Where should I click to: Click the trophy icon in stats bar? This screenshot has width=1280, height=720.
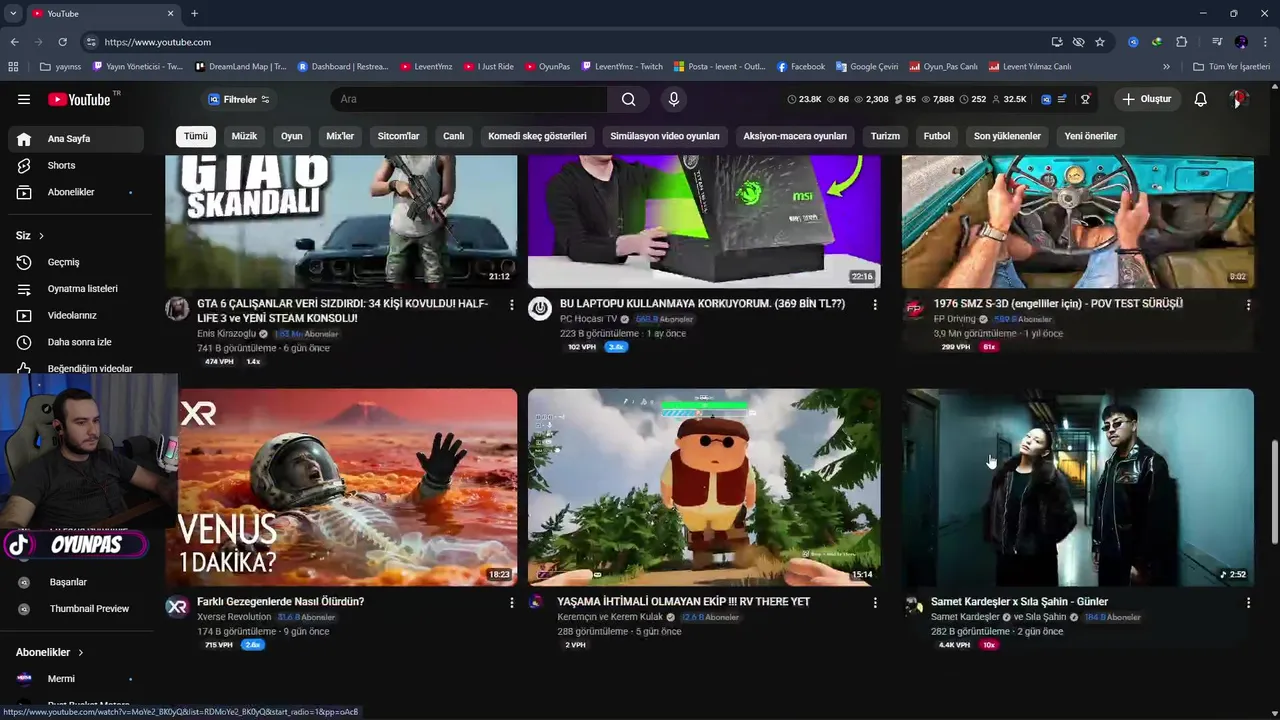[1085, 99]
